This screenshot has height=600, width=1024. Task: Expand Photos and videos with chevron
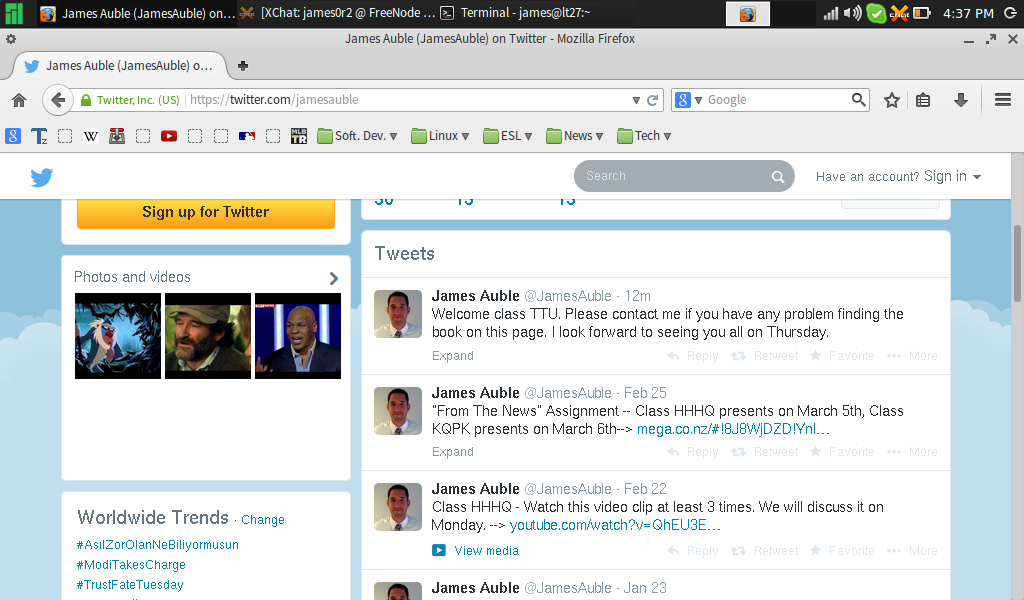[x=334, y=279]
